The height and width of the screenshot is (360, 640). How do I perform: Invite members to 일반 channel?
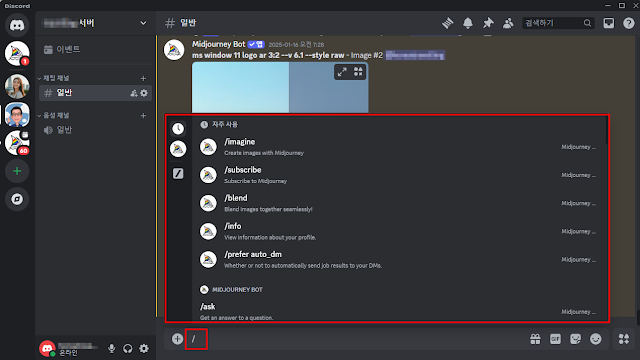pyautogui.click(x=134, y=93)
